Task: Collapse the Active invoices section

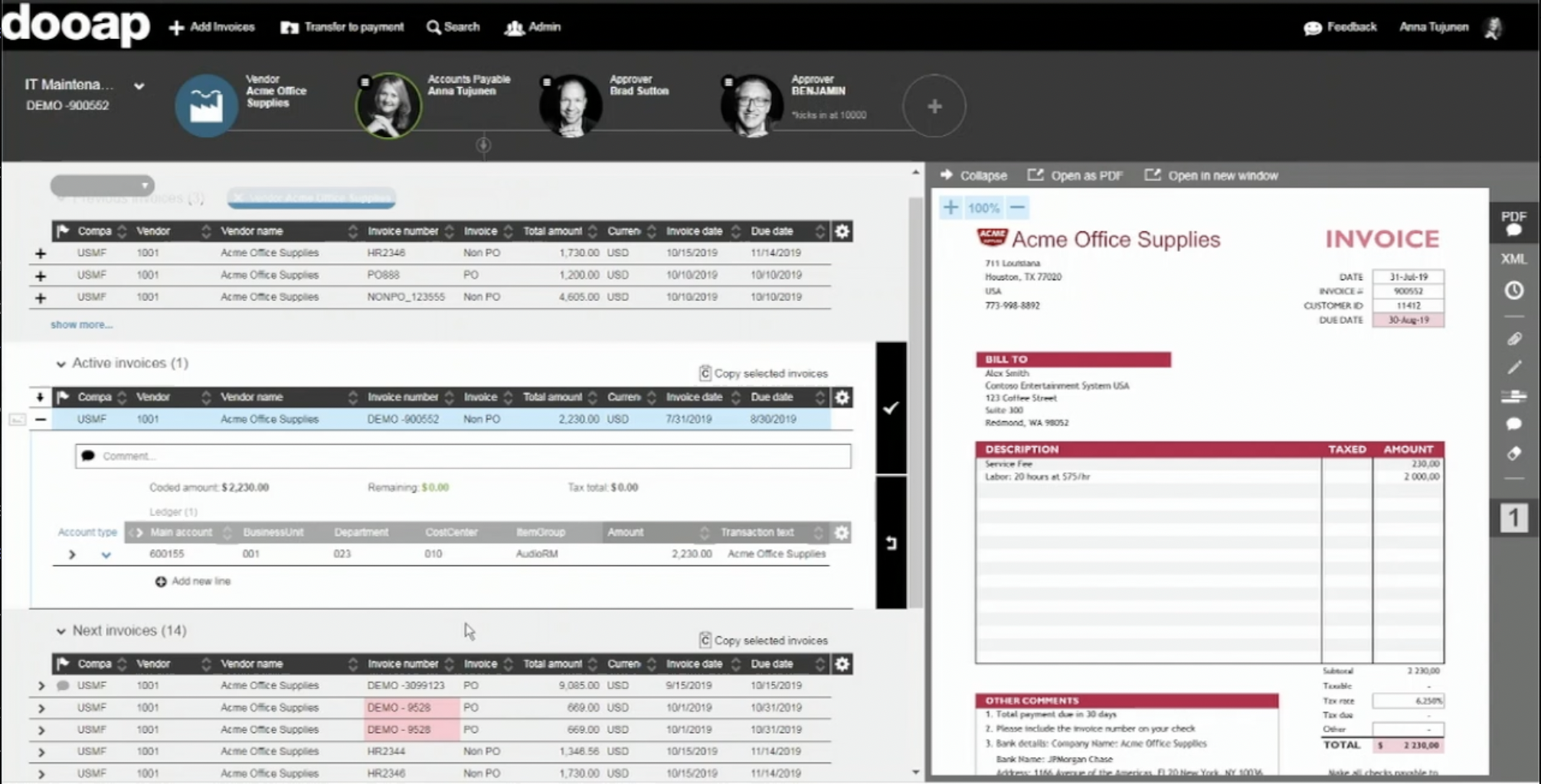Action: pyautogui.click(x=60, y=363)
